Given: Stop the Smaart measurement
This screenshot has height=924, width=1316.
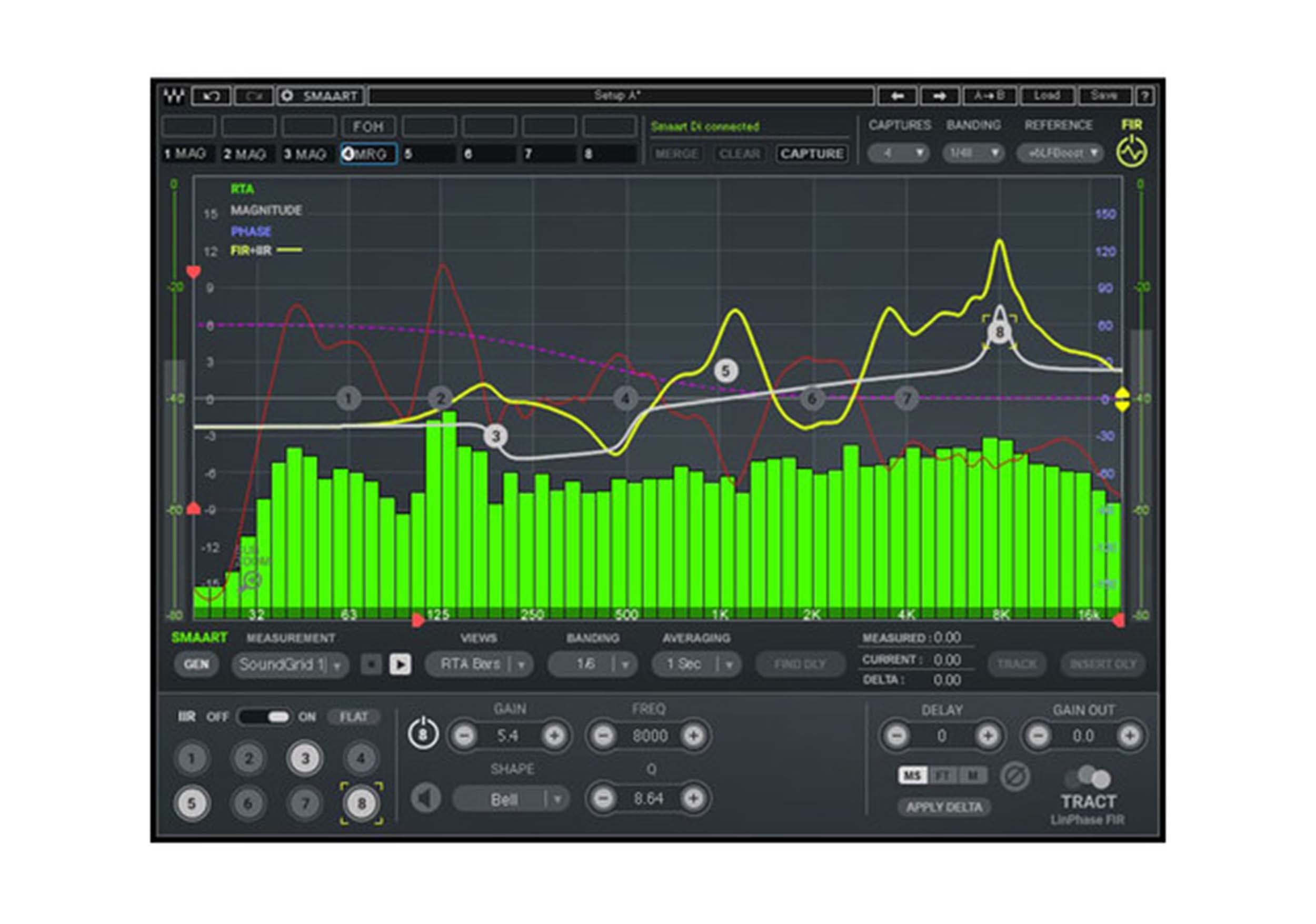Looking at the screenshot, I should pos(372,664).
